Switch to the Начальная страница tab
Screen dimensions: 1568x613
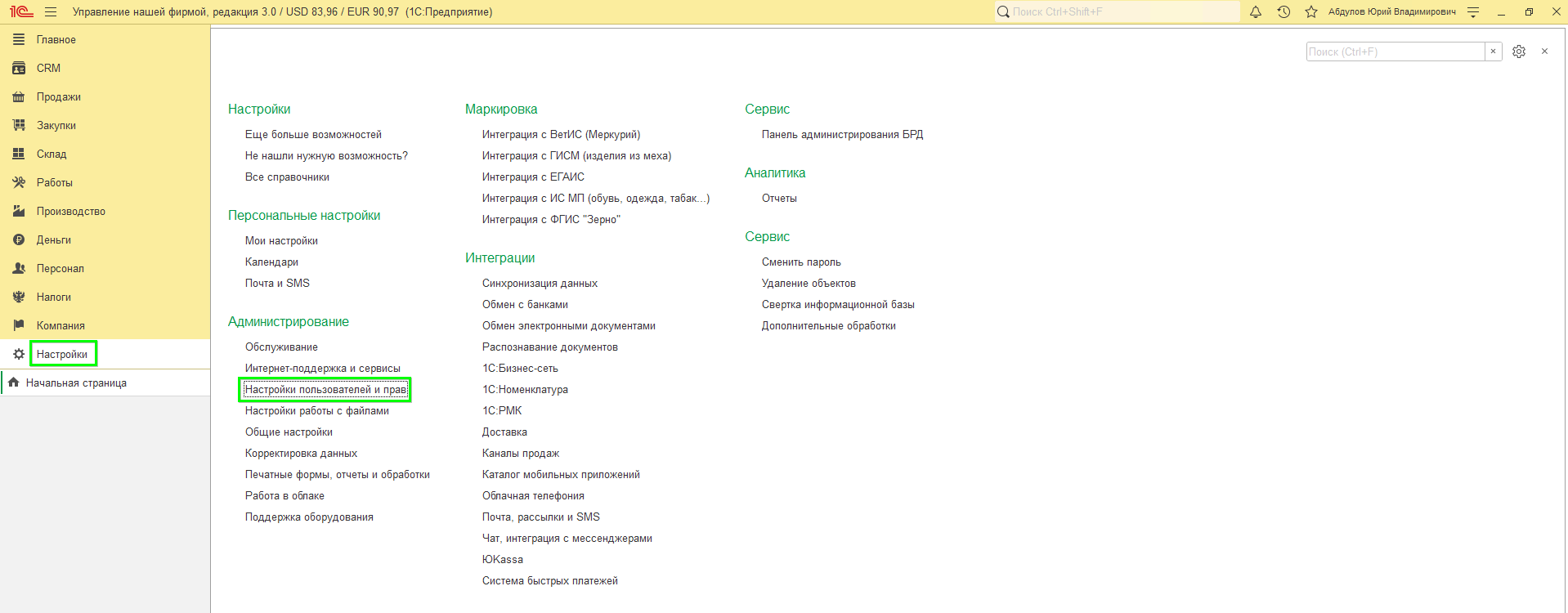pos(76,383)
